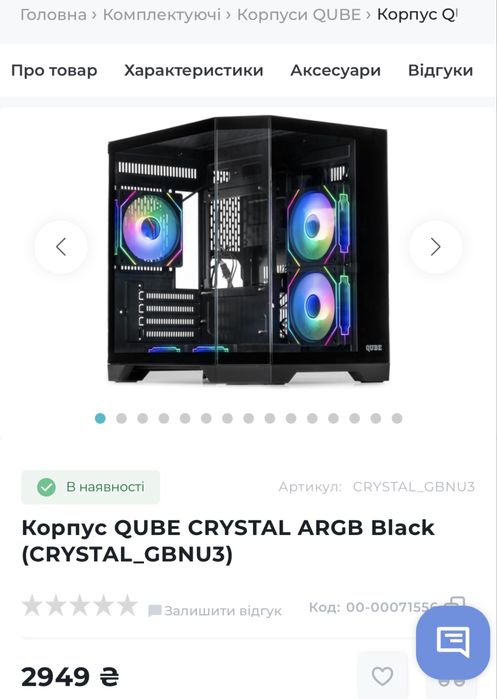Viewport: 497px width, 699px height.
Task: Open Комплектуючі breadcrumb link
Action: point(162,15)
